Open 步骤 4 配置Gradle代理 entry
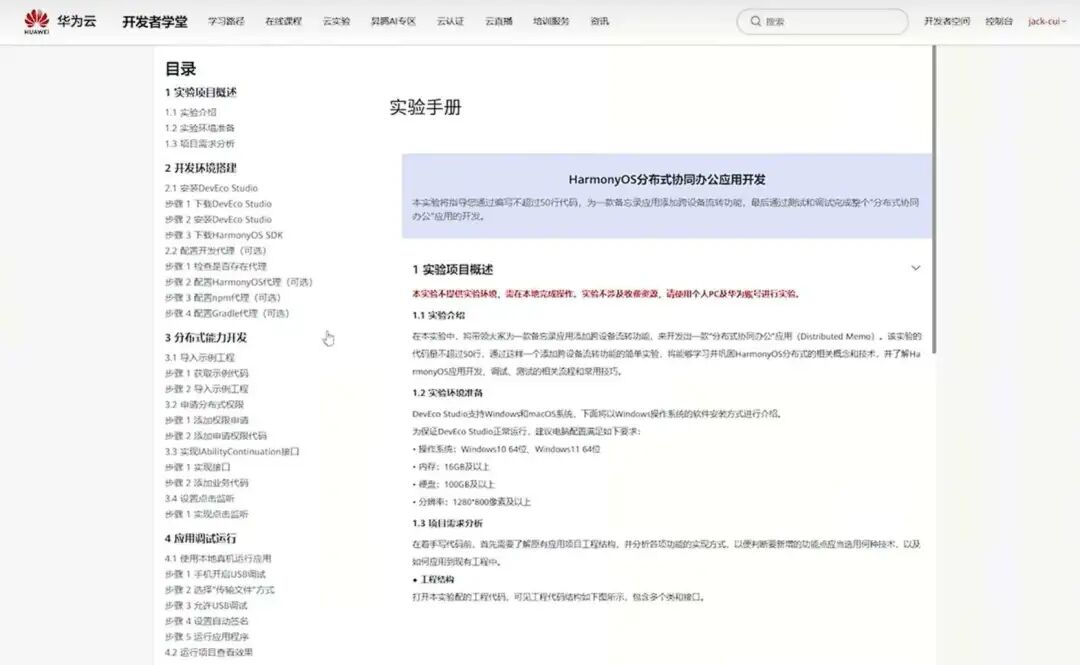 pos(227,314)
